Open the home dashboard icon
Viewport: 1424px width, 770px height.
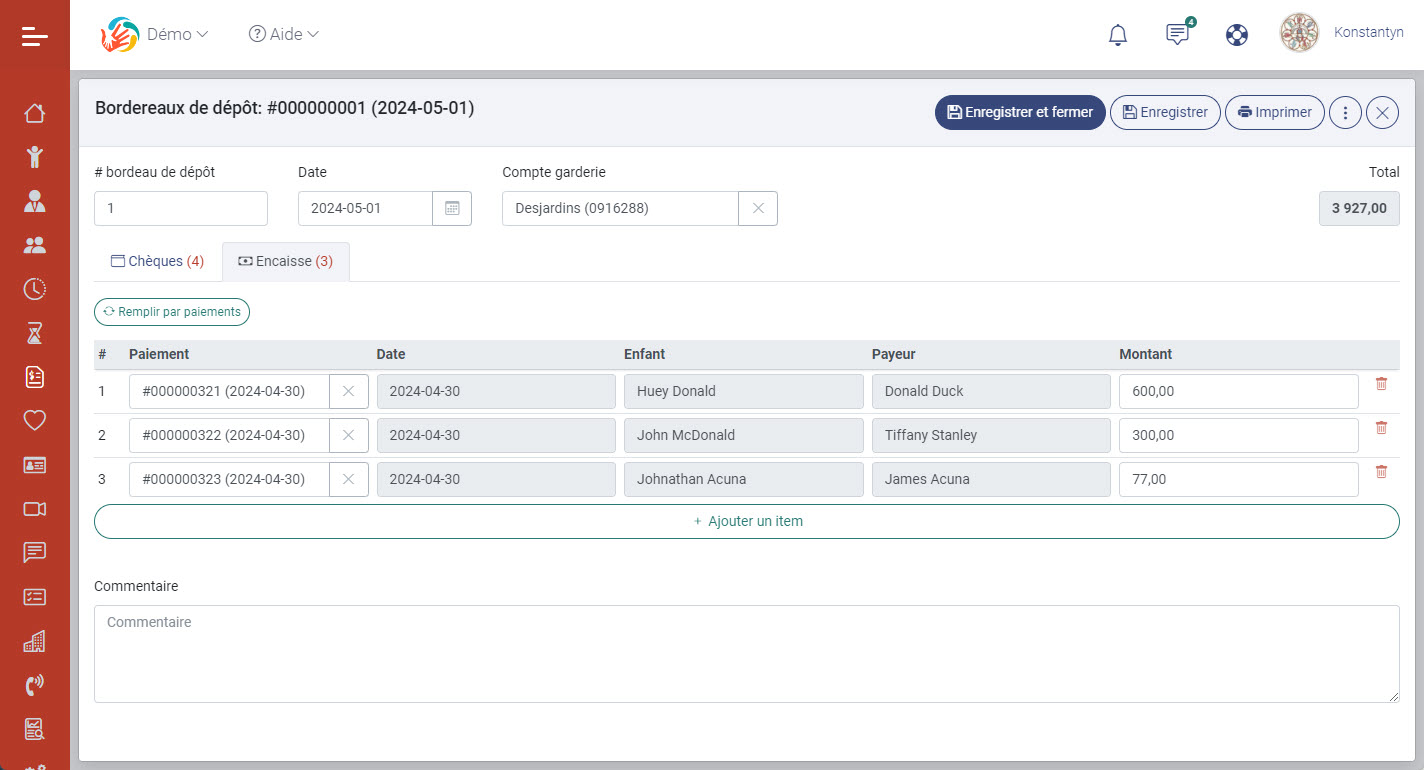(x=35, y=113)
